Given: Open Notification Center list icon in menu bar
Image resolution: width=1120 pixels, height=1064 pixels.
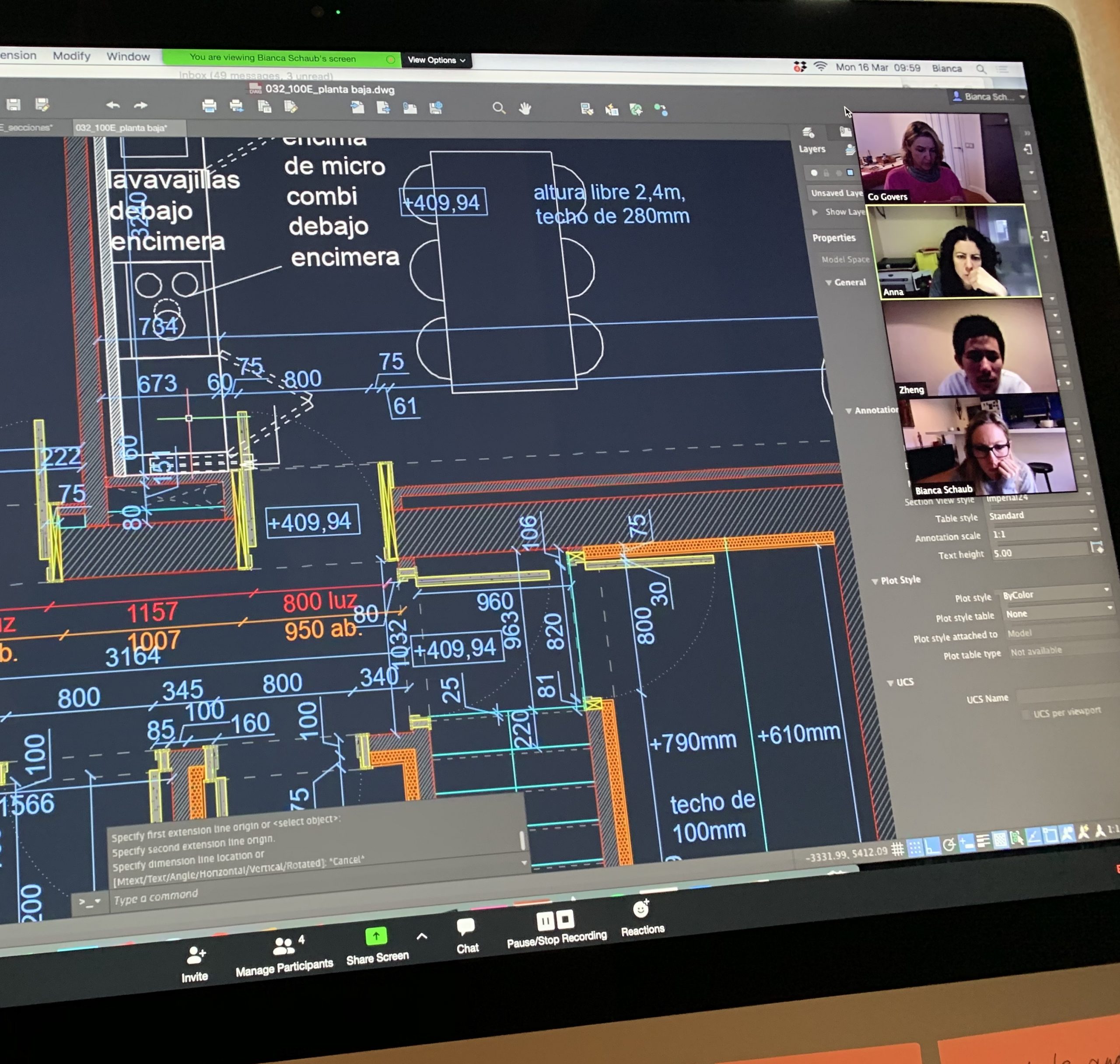Looking at the screenshot, I should (1003, 69).
